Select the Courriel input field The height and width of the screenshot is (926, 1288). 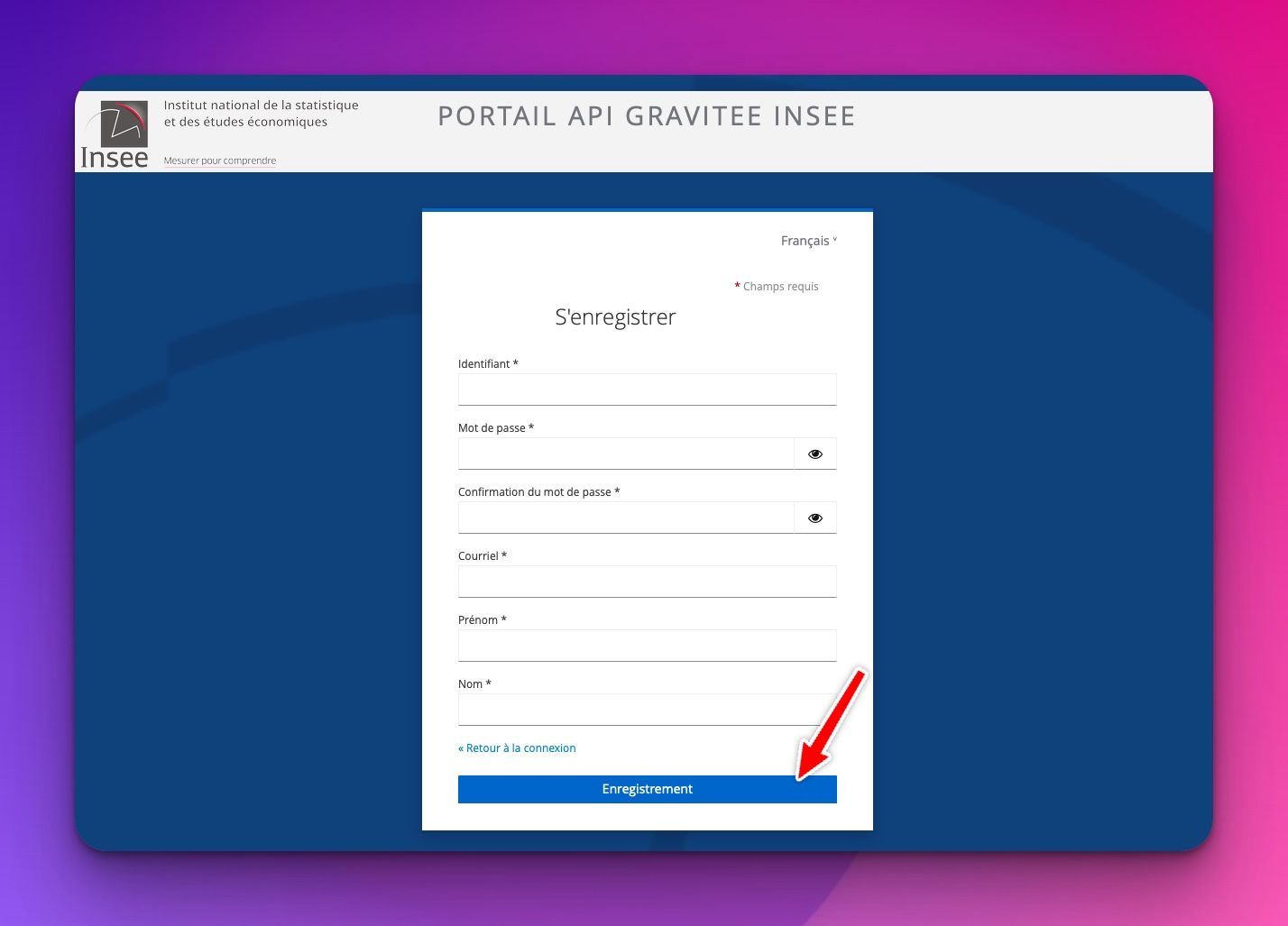click(648, 582)
